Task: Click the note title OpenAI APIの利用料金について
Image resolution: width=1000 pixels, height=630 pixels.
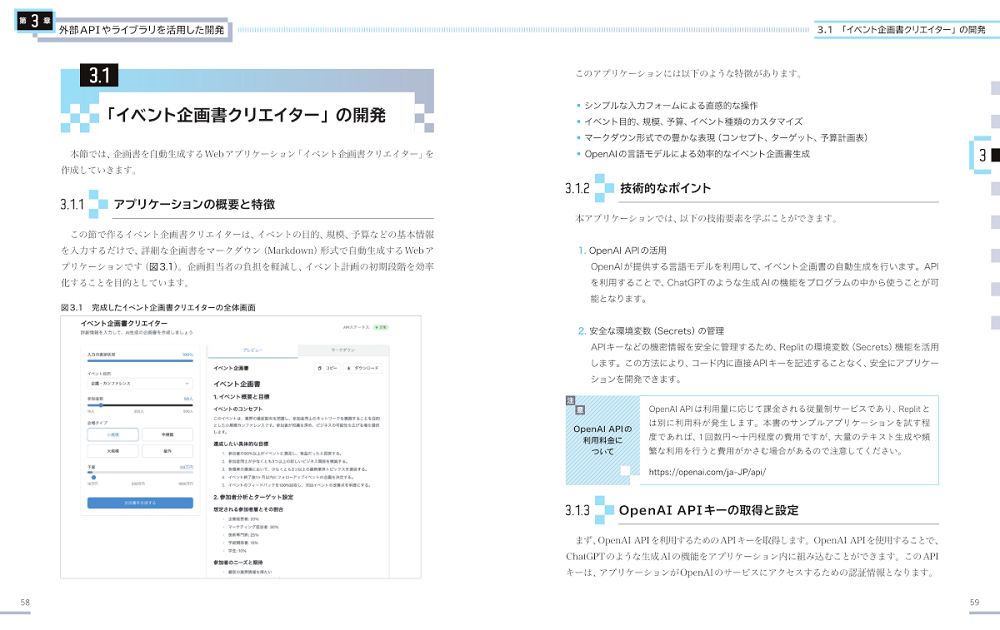Action: [x=603, y=440]
